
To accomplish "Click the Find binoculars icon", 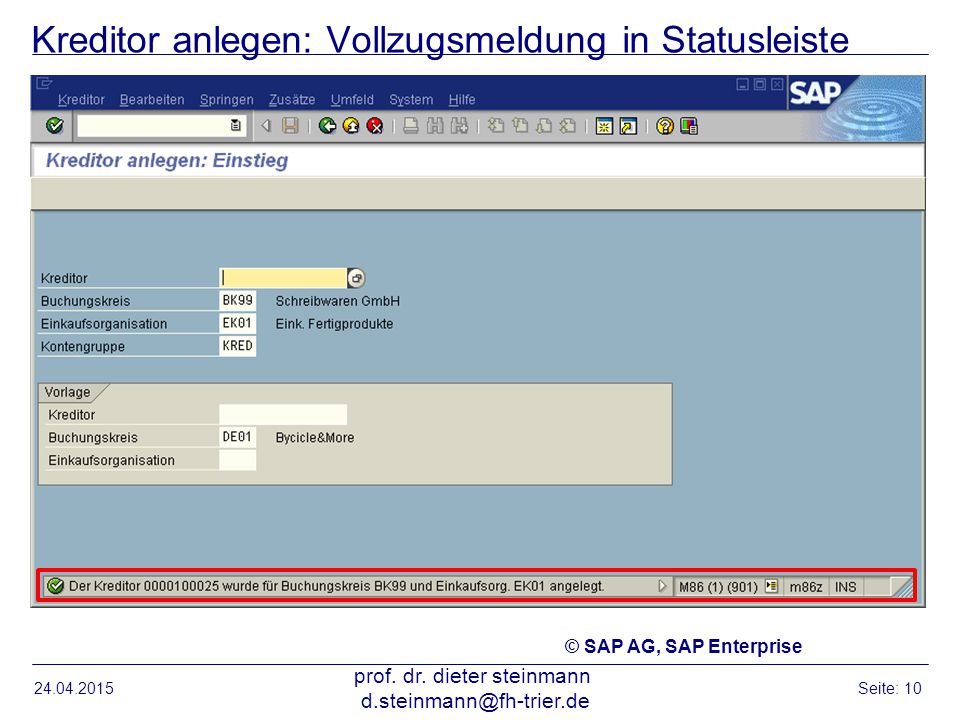I will pyautogui.click(x=435, y=126).
